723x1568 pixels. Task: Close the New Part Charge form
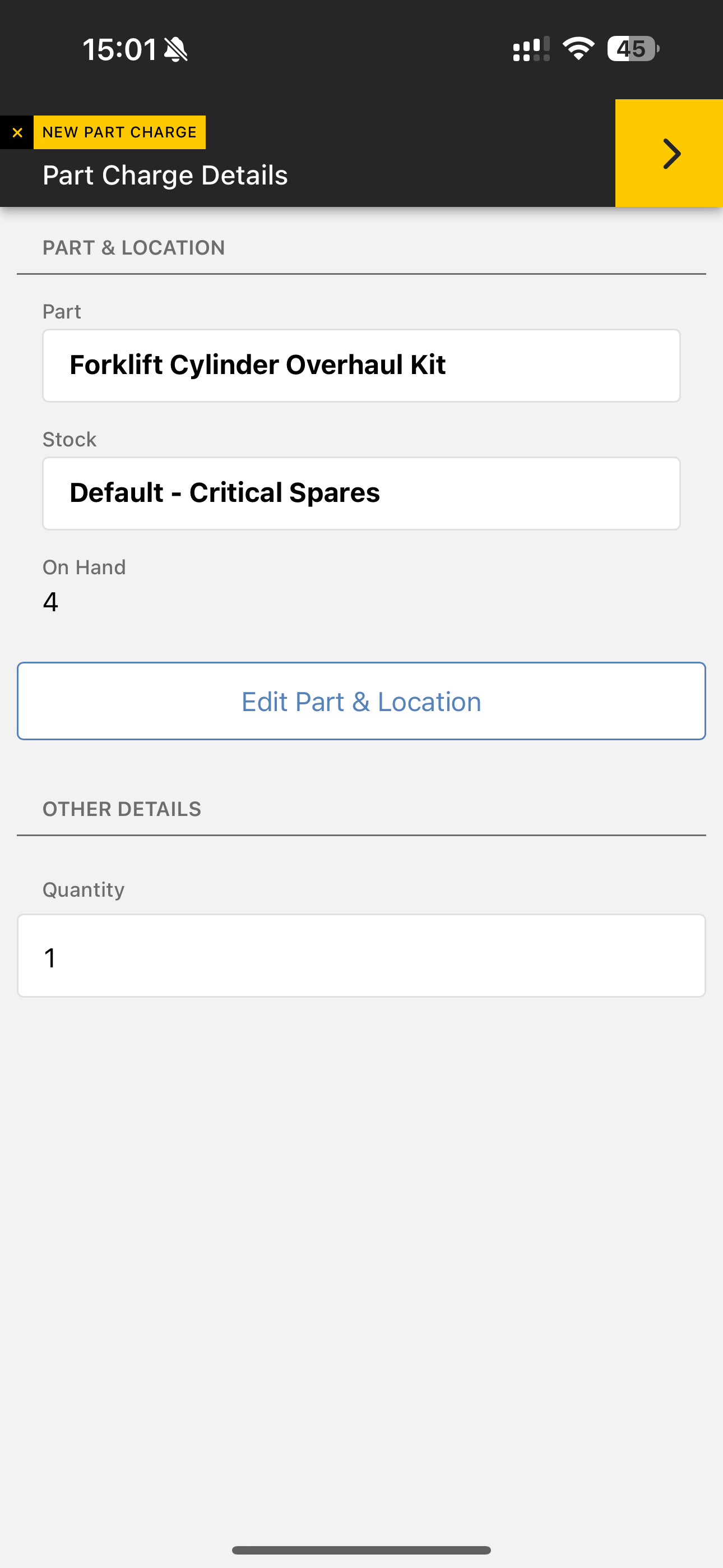pyautogui.click(x=17, y=132)
